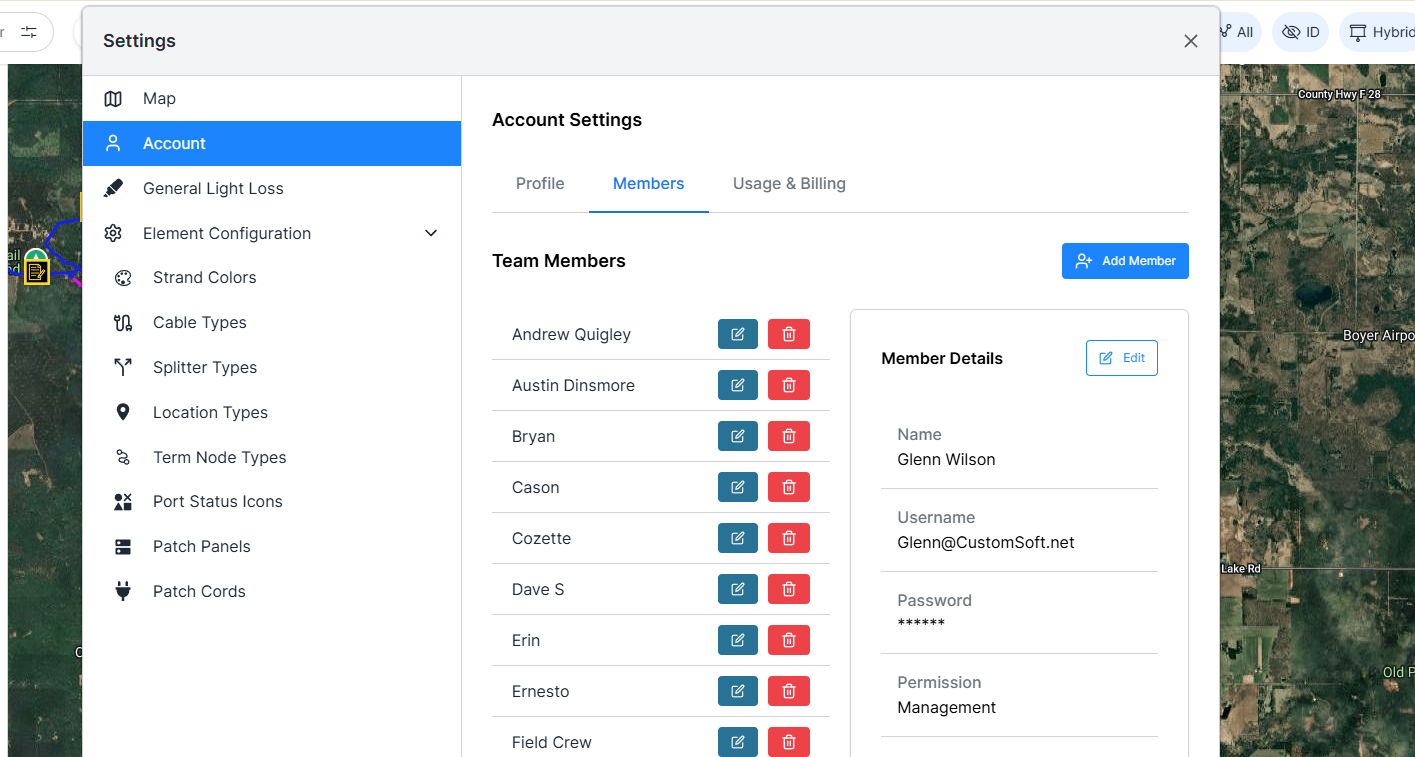Select Patch Cords plug item
The width and height of the screenshot is (1415, 757).
[x=198, y=591]
